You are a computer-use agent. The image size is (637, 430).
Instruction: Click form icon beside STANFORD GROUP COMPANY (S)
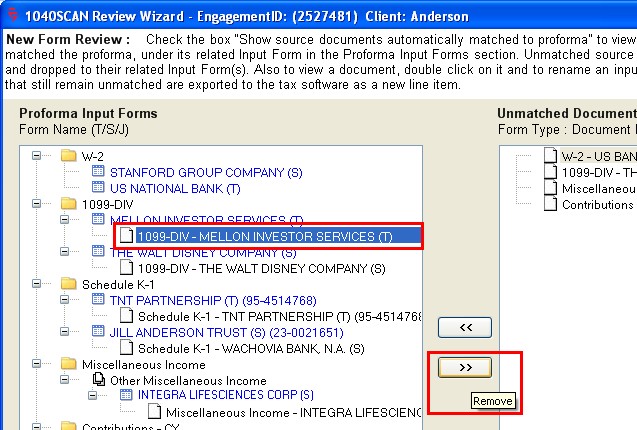tap(98, 171)
